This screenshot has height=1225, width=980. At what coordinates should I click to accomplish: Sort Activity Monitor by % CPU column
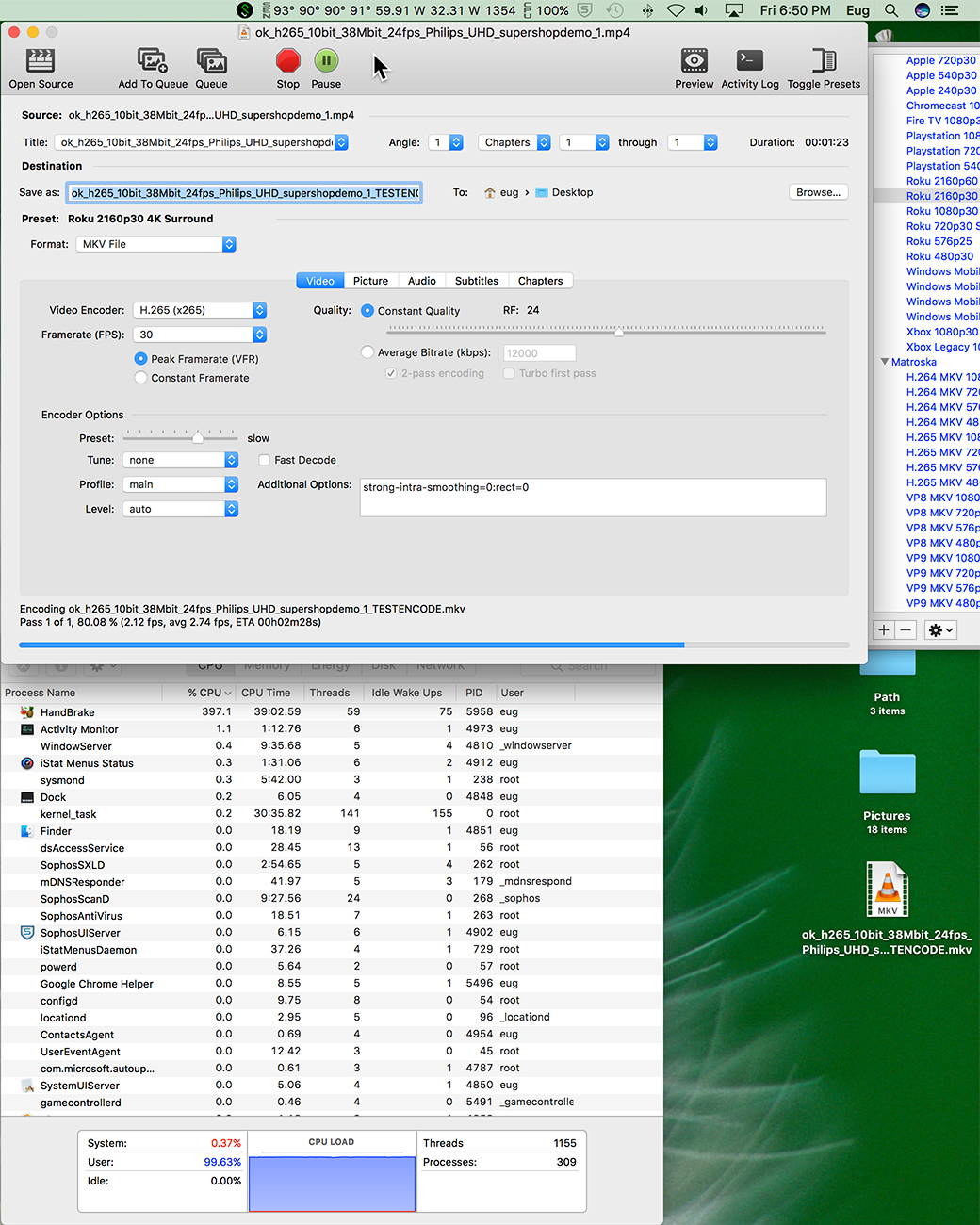209,693
